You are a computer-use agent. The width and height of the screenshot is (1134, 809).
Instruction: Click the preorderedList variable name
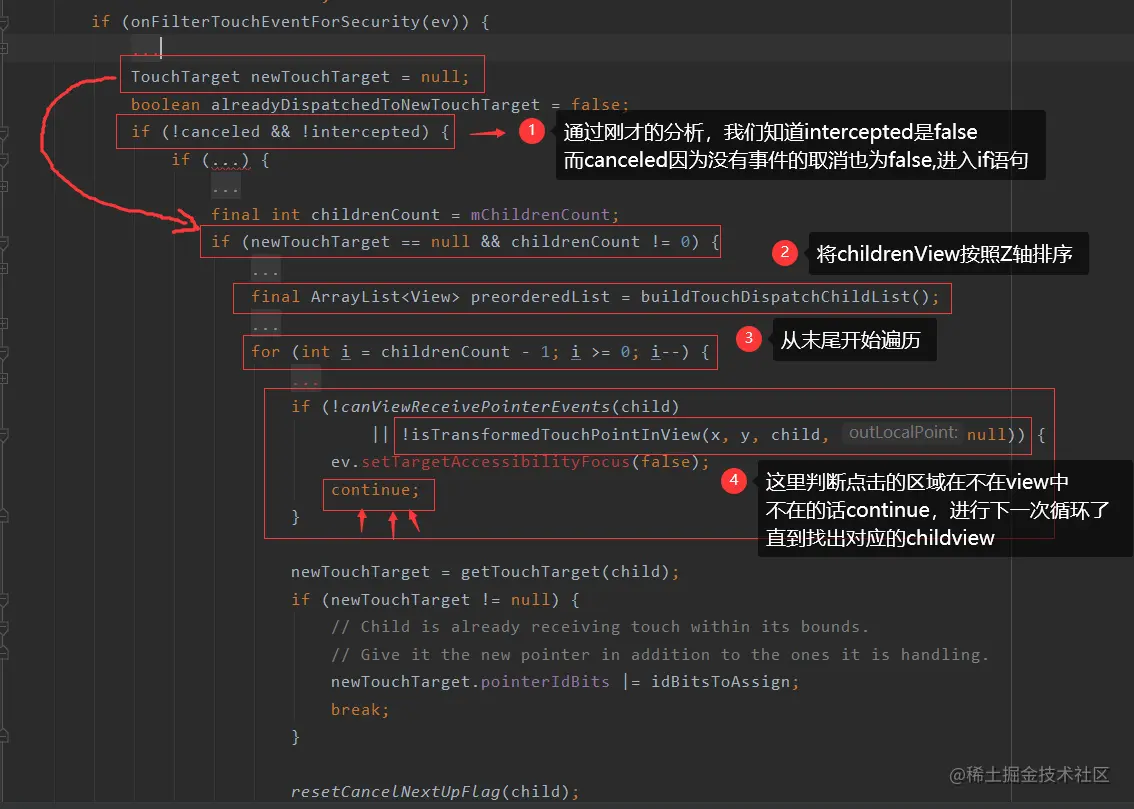coord(540,297)
